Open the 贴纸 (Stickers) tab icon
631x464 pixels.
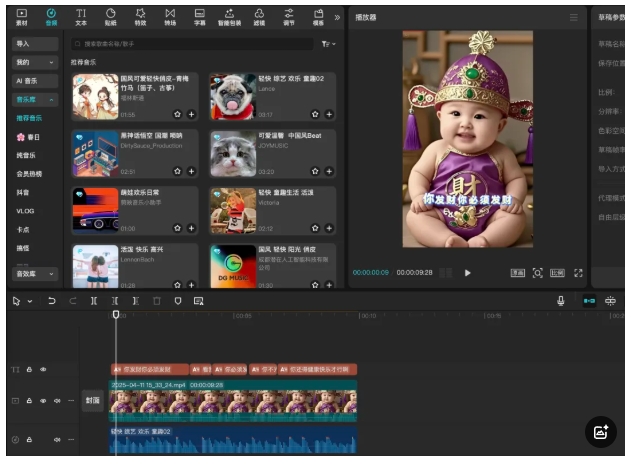[110, 16]
